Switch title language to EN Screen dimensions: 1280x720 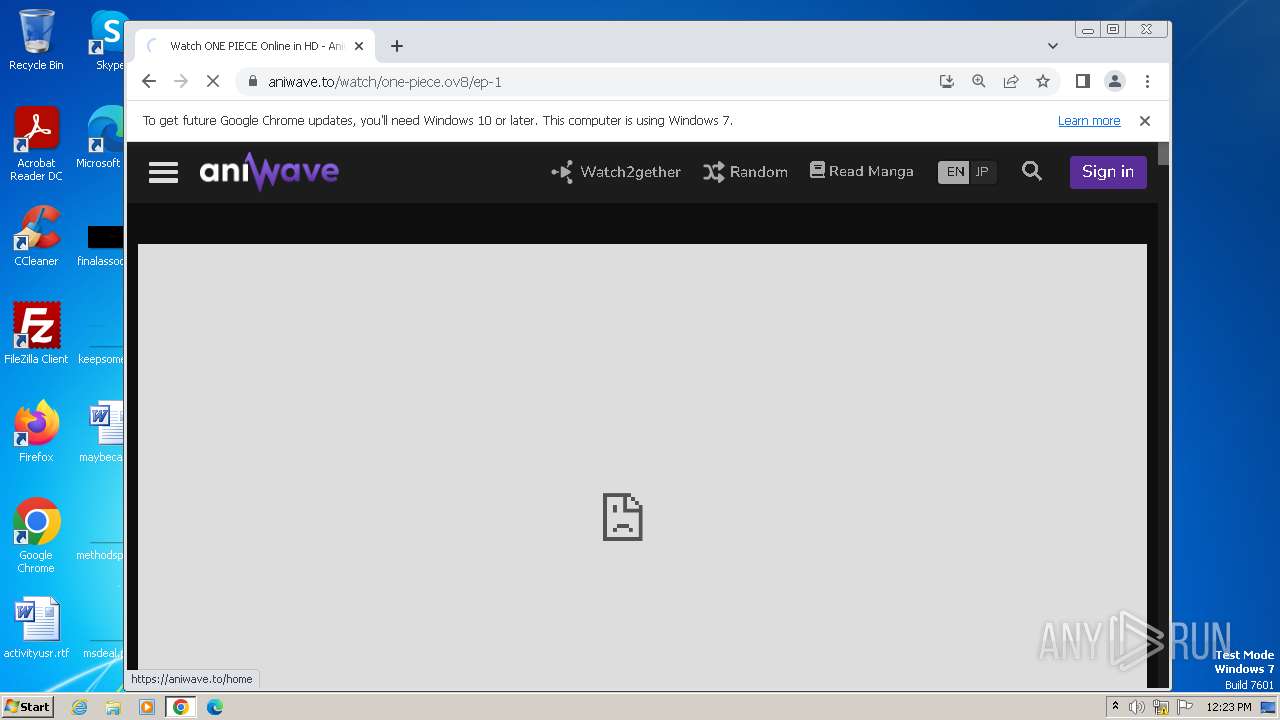pos(955,172)
